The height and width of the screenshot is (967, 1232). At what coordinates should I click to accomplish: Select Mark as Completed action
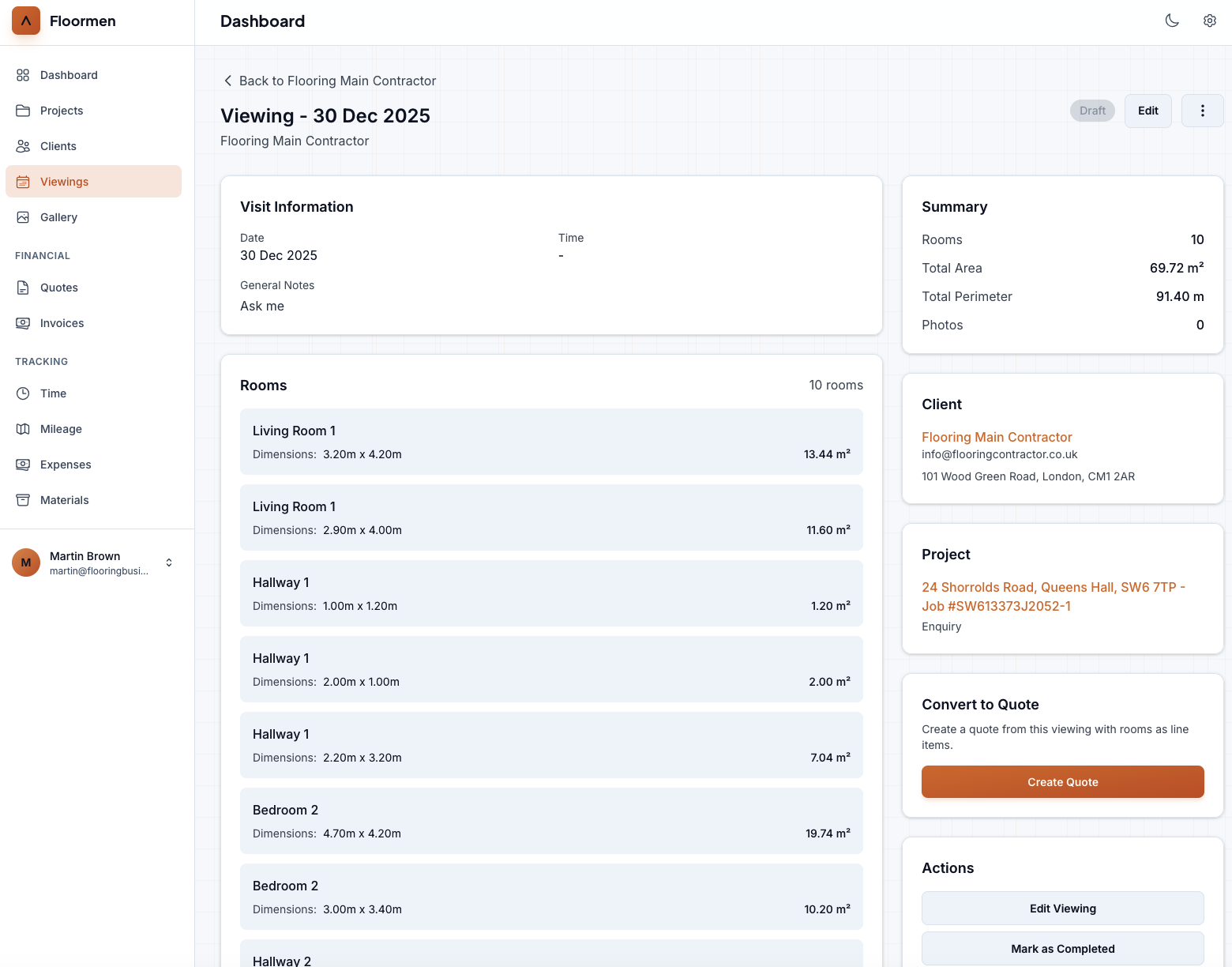pos(1062,948)
